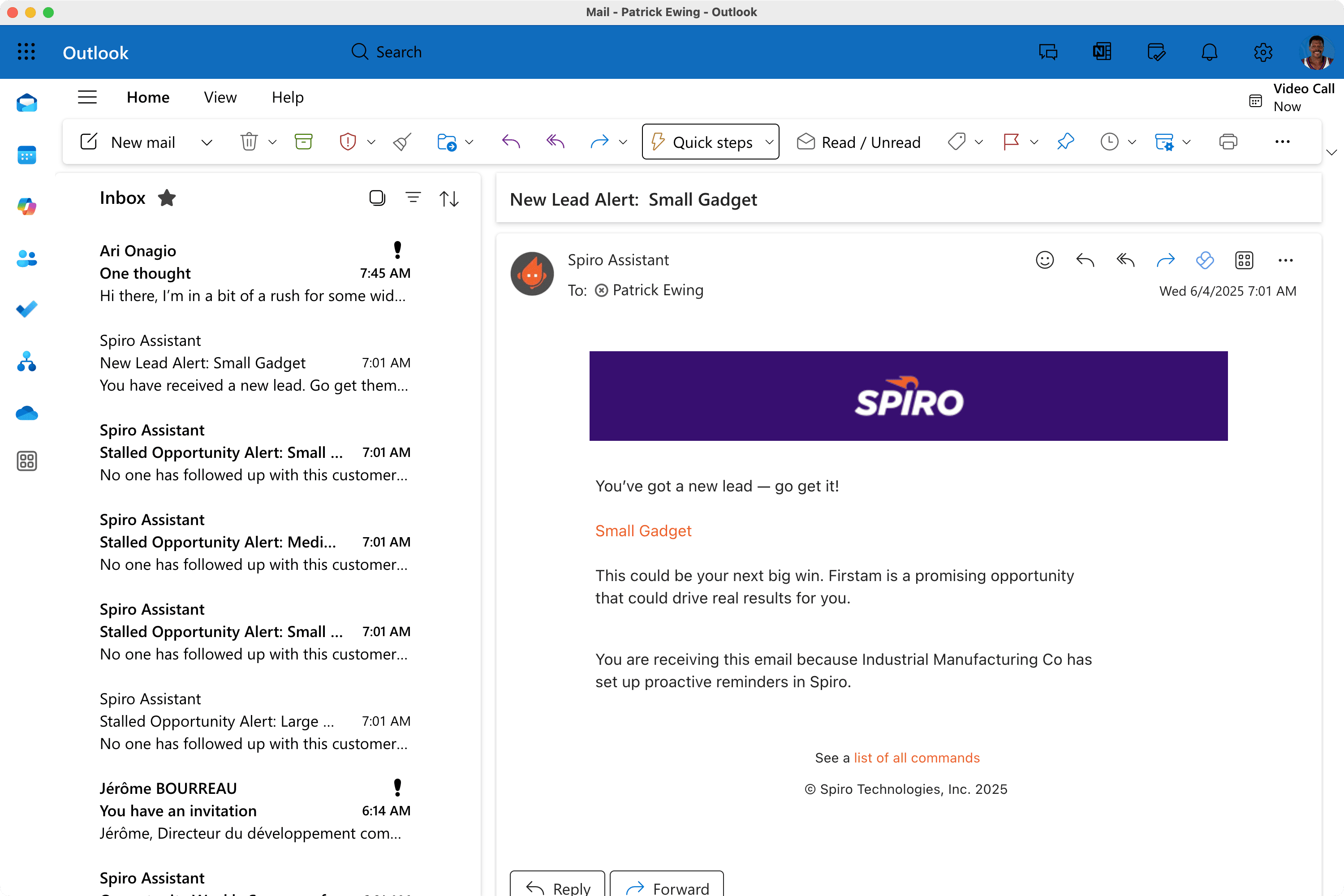Open OneNote feed icon in header
This screenshot has height=896, width=1344.
coord(1102,52)
